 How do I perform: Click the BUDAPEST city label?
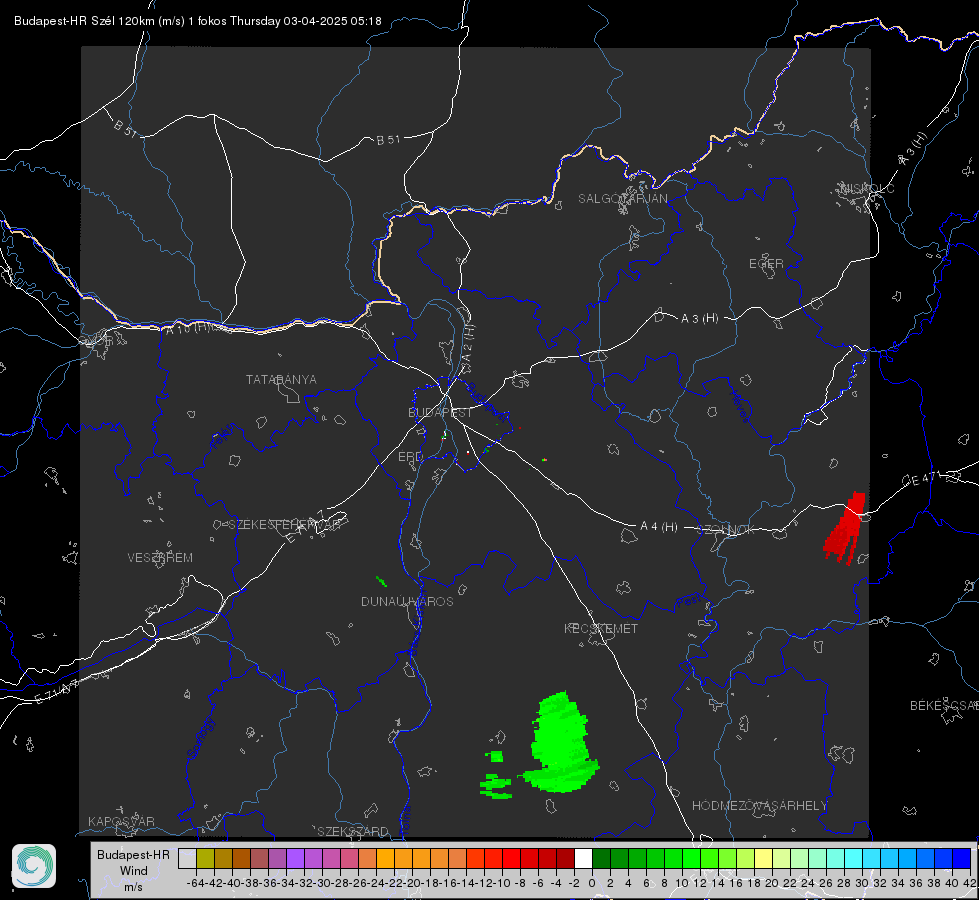pos(440,412)
